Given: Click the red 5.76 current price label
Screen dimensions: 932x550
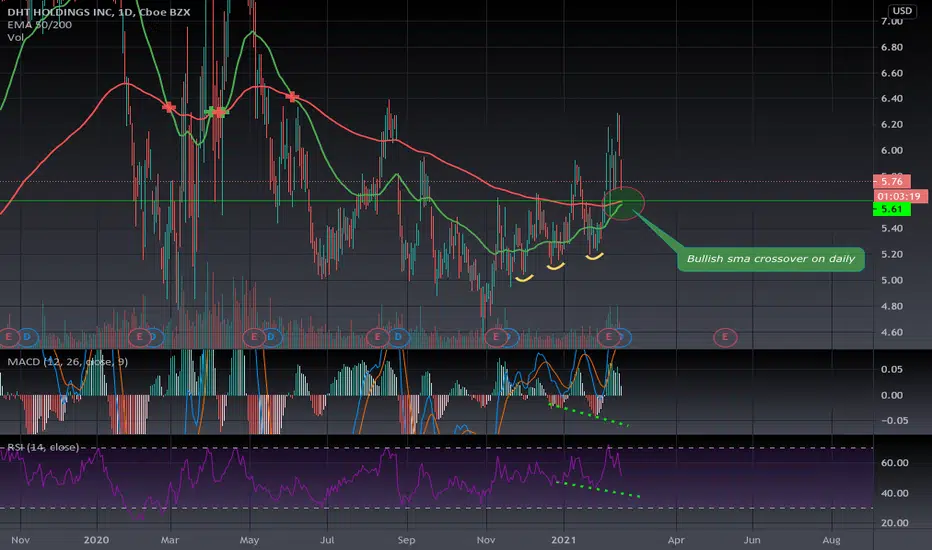Looking at the screenshot, I should click(x=891, y=181).
